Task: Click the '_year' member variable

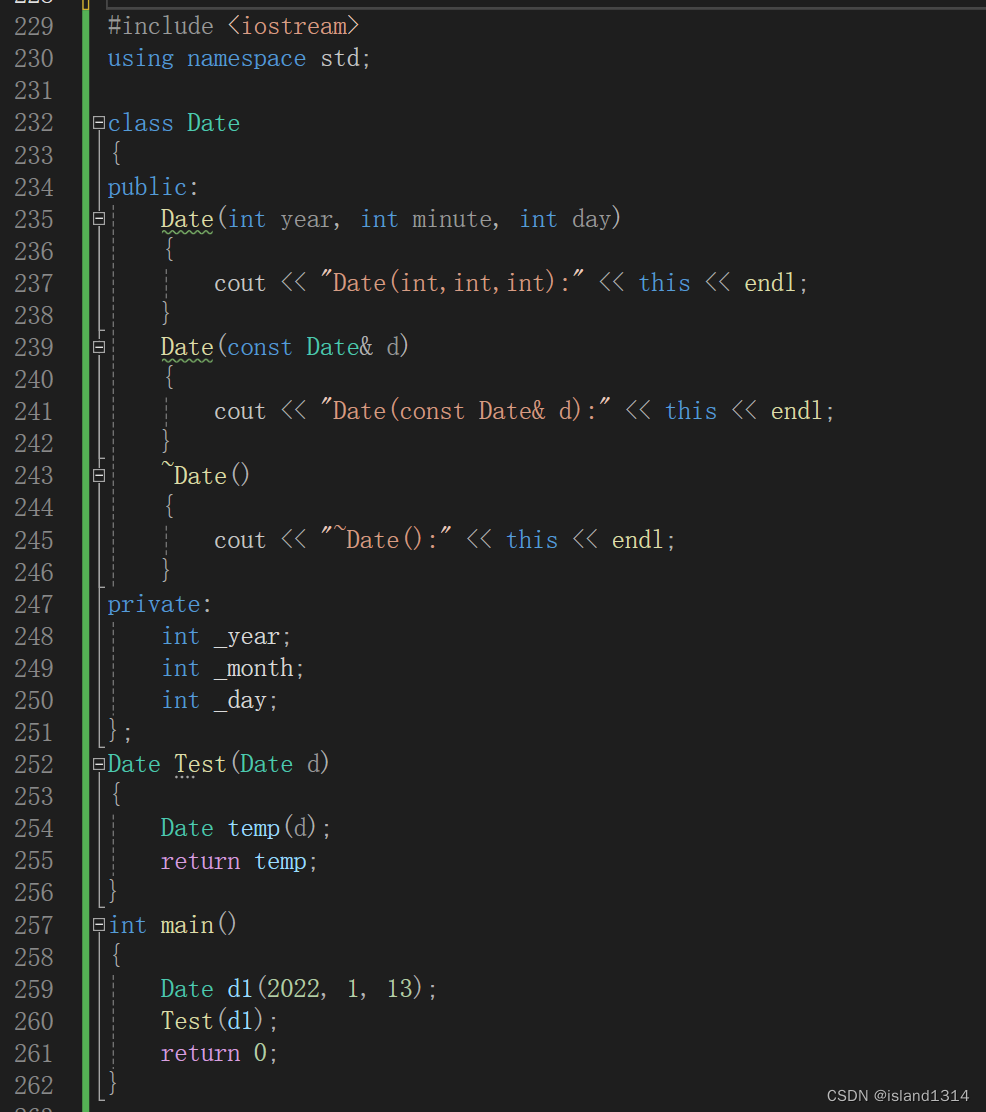Action: click(x=246, y=637)
